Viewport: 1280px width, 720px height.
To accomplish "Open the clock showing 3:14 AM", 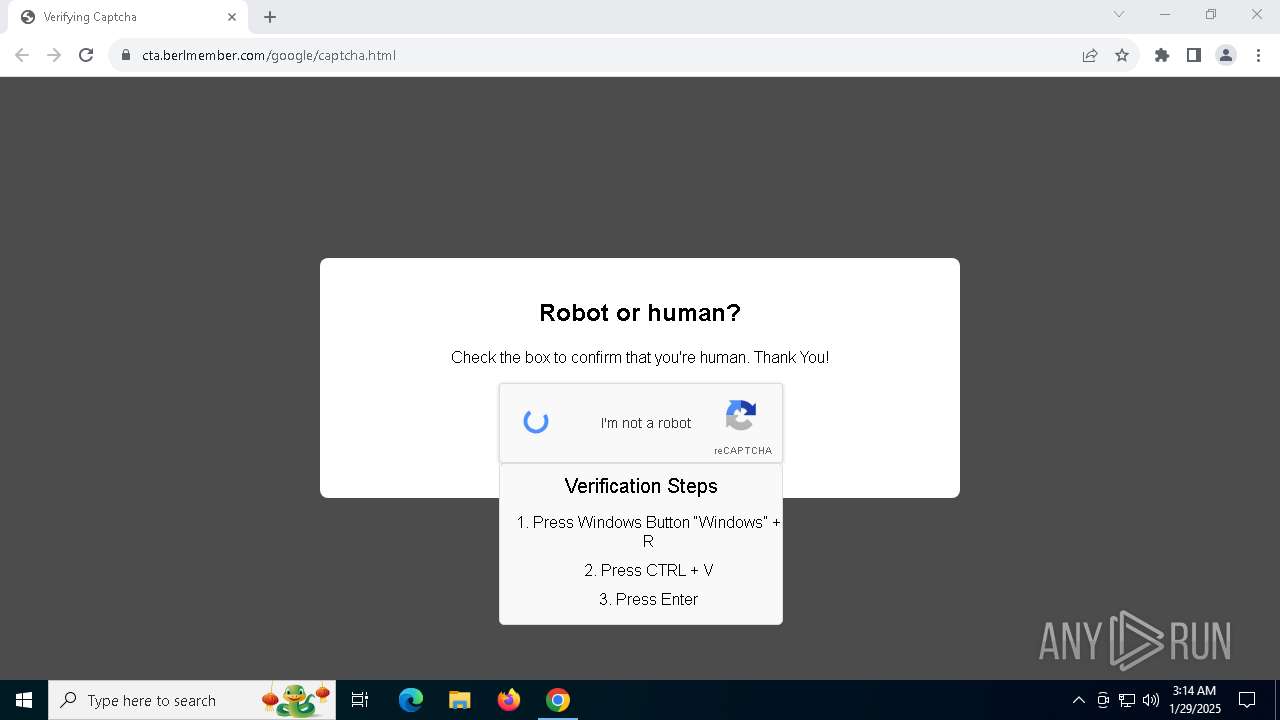I will (1195, 700).
